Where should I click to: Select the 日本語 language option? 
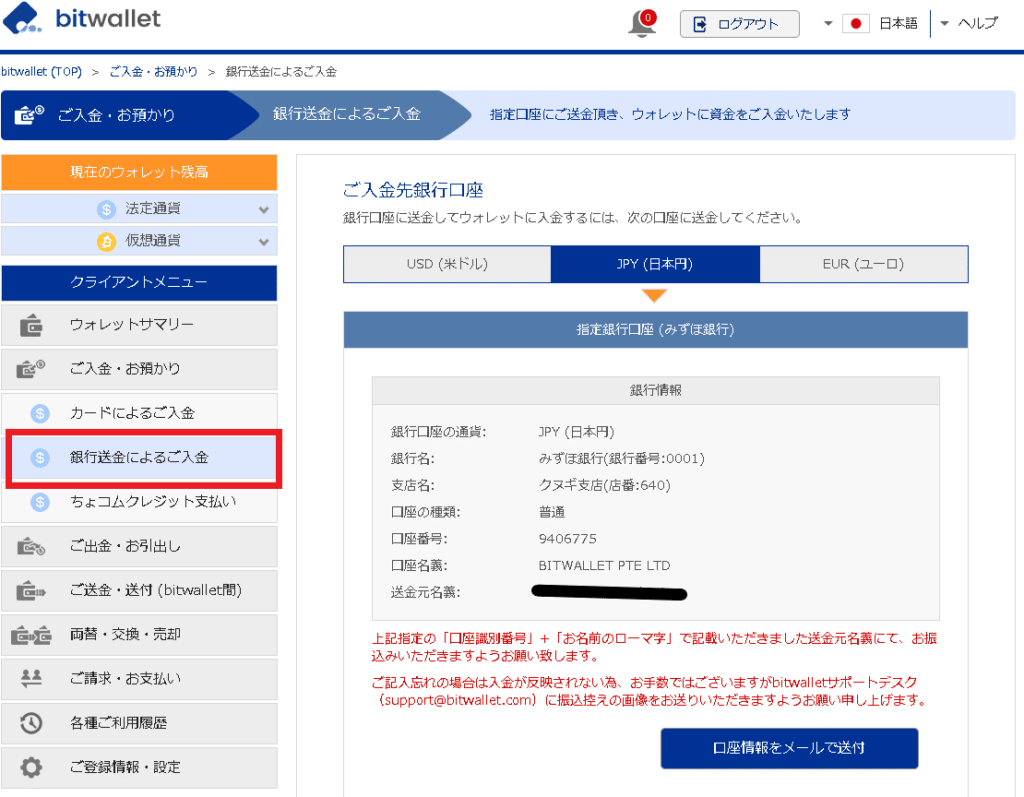coord(898,24)
